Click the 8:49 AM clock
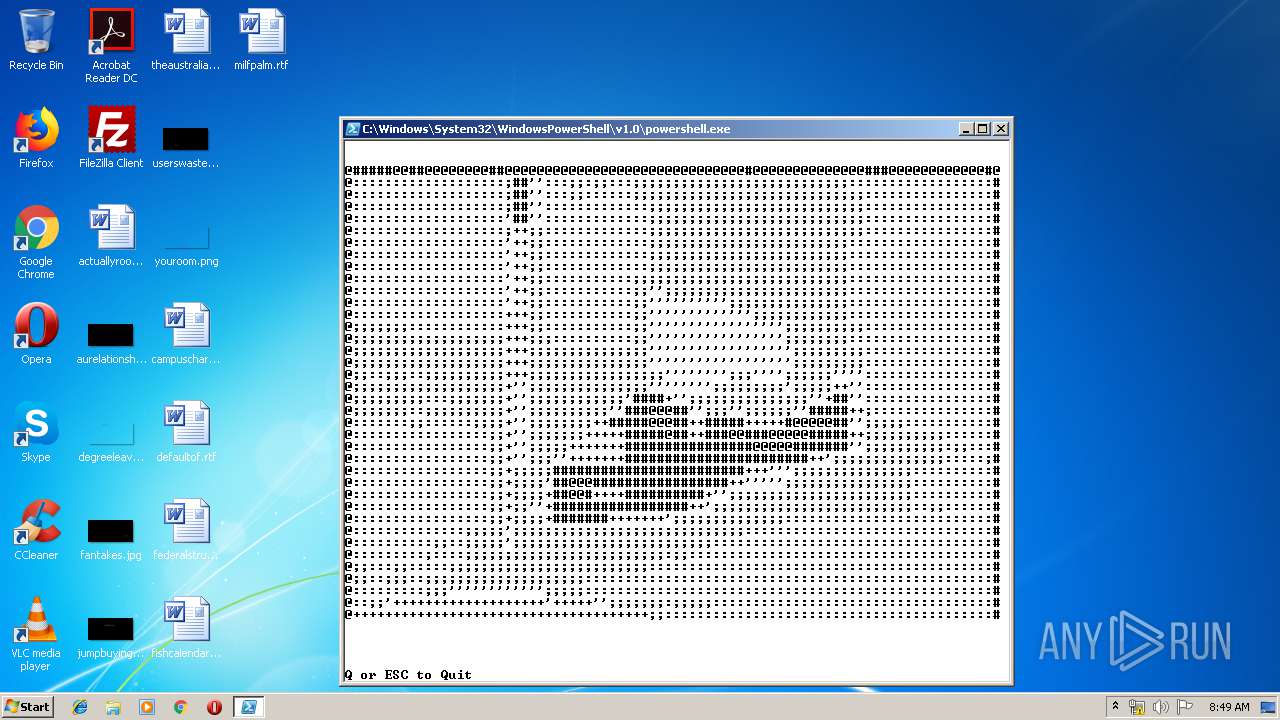 pyautogui.click(x=1229, y=707)
